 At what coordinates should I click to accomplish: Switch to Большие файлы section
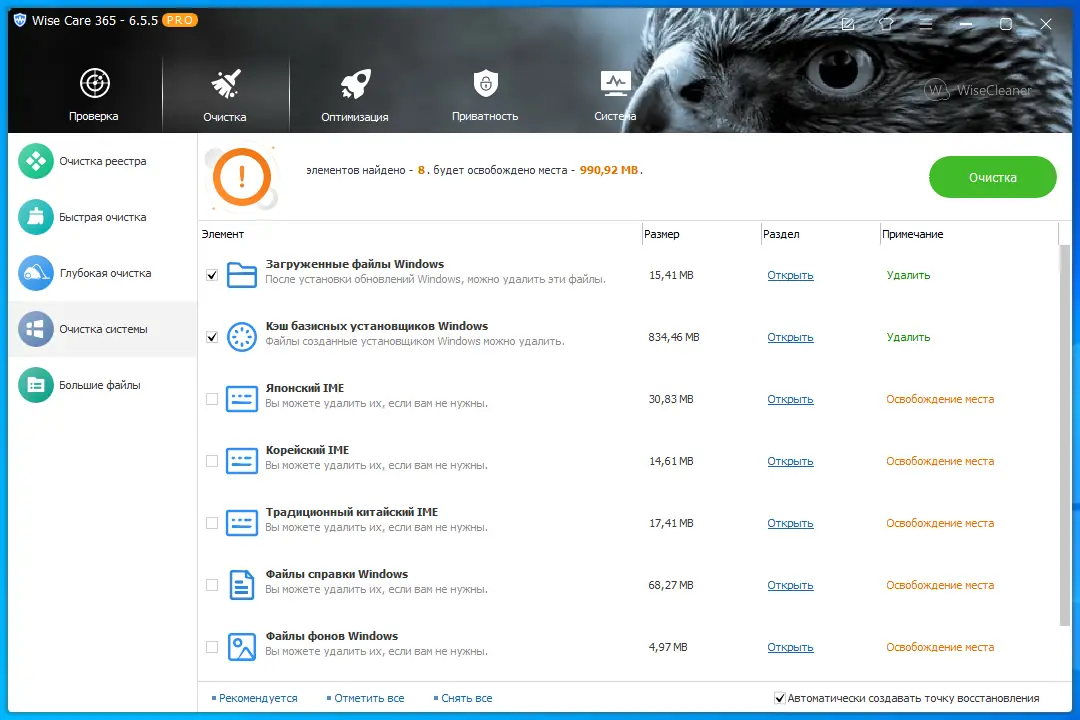tap(103, 385)
